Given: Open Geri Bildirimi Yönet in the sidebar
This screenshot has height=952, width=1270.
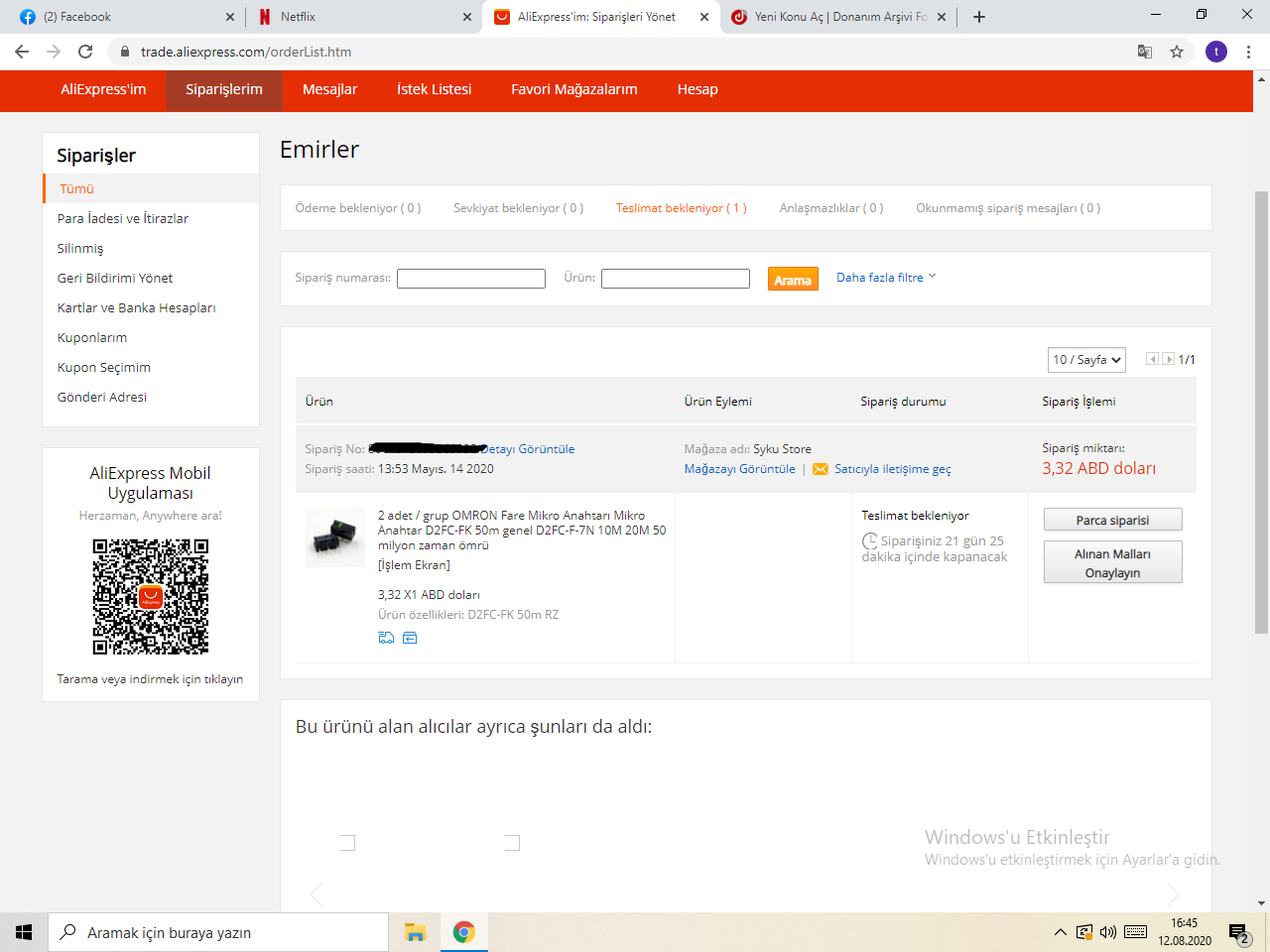Looking at the screenshot, I should 115,278.
